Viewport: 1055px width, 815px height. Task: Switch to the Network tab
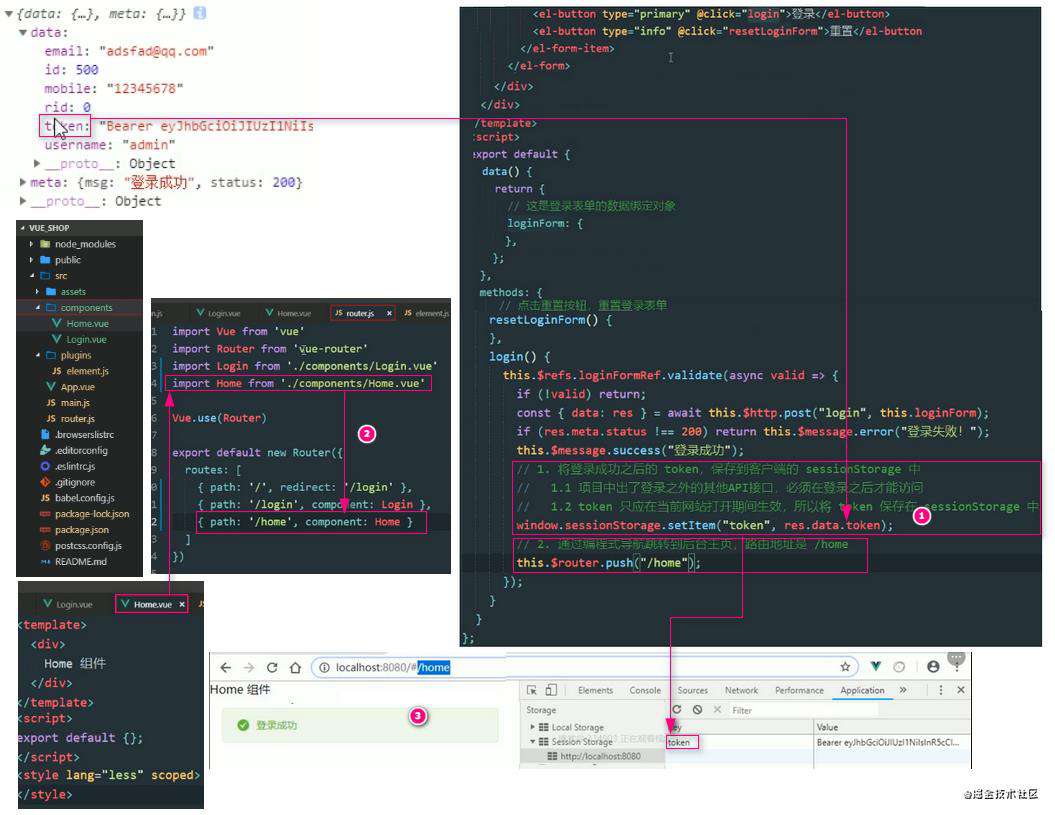pyautogui.click(x=741, y=690)
